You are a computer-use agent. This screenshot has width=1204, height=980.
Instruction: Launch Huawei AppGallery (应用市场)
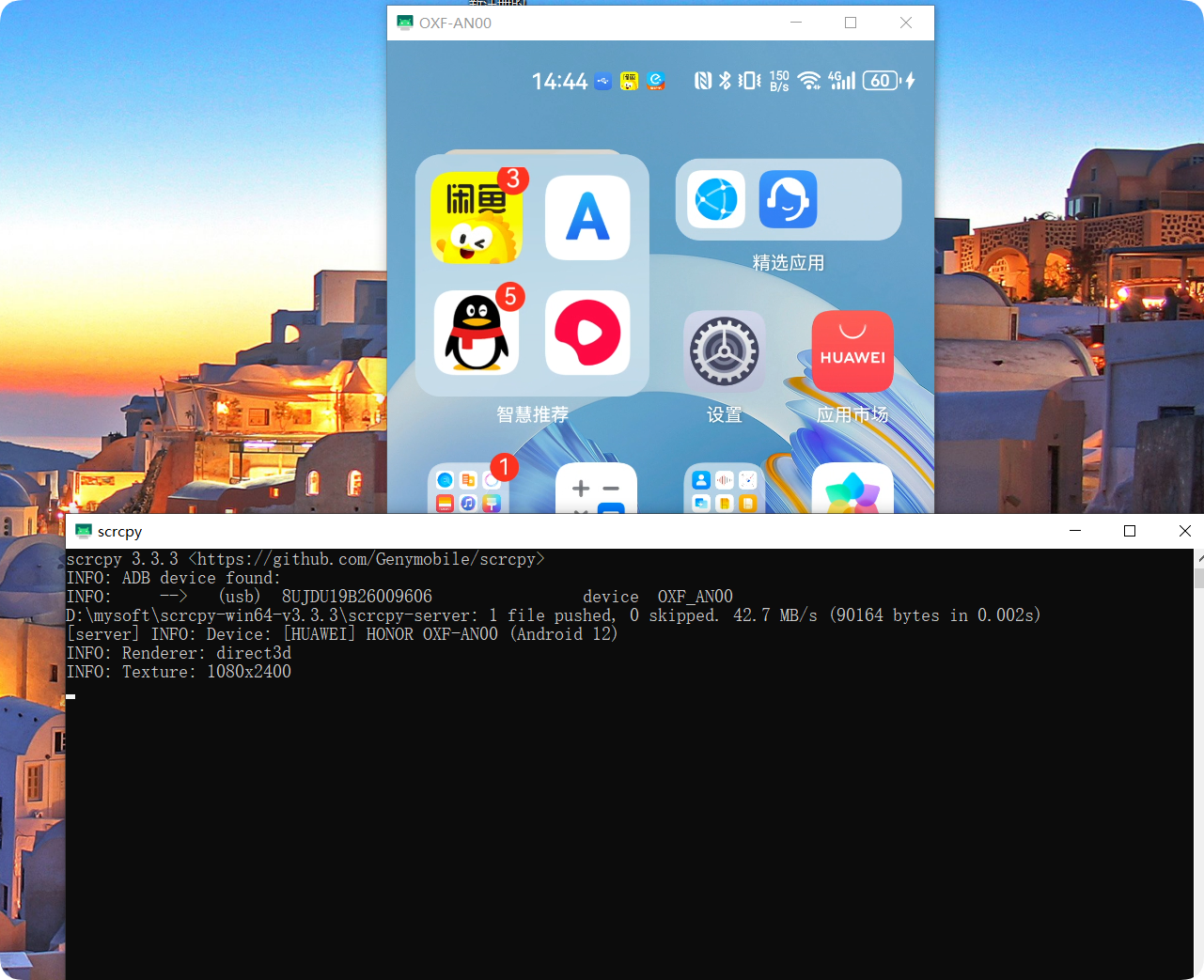(x=852, y=351)
